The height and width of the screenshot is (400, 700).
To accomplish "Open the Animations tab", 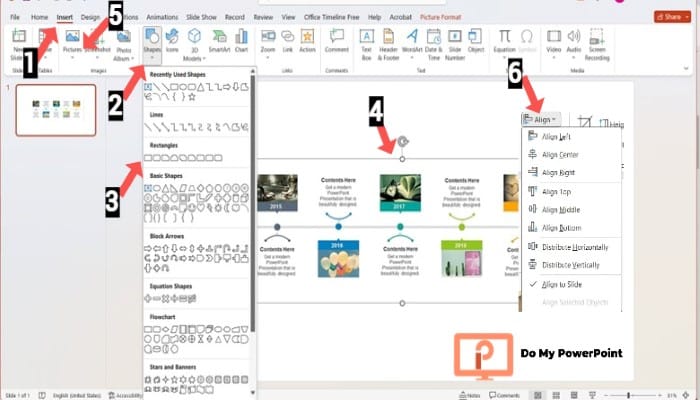I will pyautogui.click(x=162, y=17).
